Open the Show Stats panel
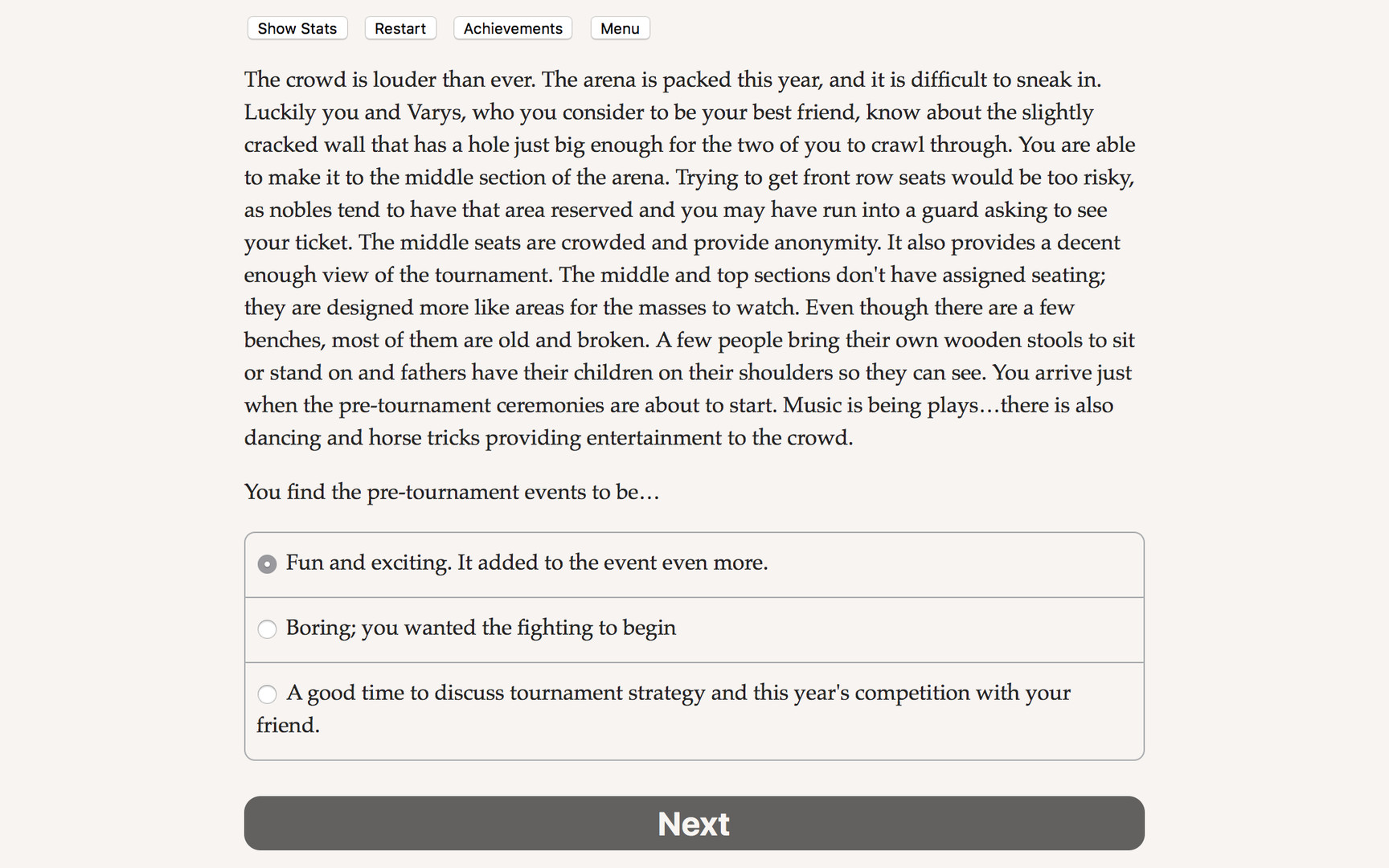Screen dimensions: 1389x868 [297, 28]
